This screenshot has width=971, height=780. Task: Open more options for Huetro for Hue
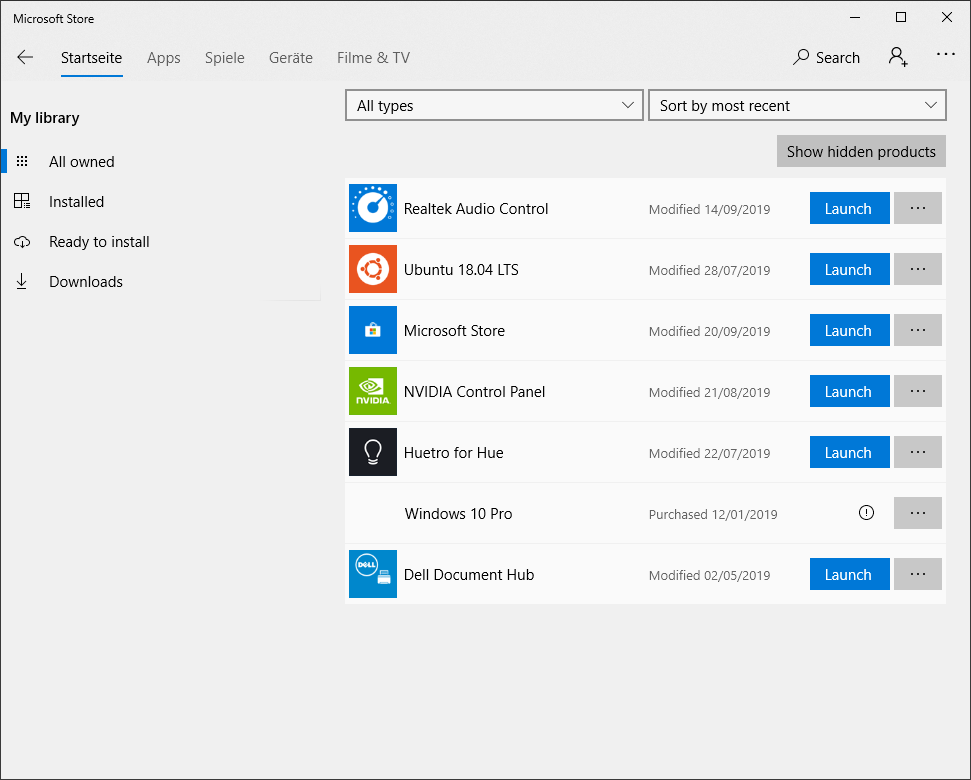(x=918, y=452)
